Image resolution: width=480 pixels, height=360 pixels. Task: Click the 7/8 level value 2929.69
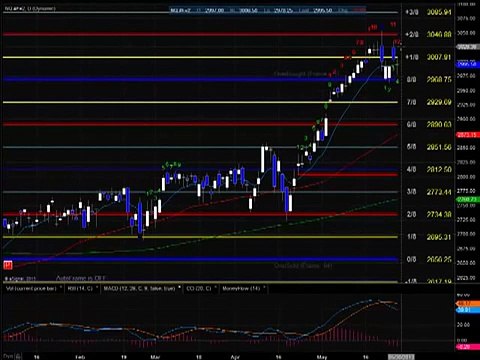(x=439, y=102)
